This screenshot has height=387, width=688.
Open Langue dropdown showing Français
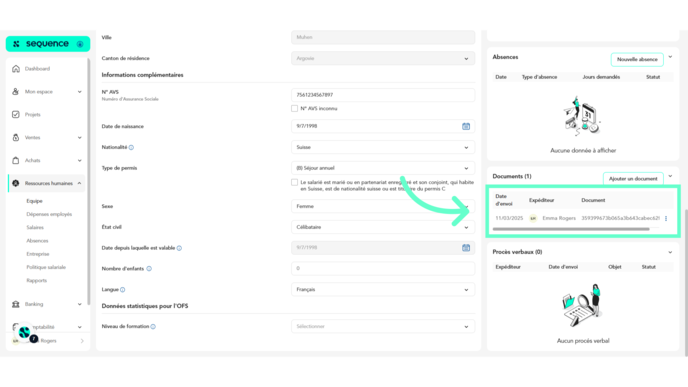383,290
